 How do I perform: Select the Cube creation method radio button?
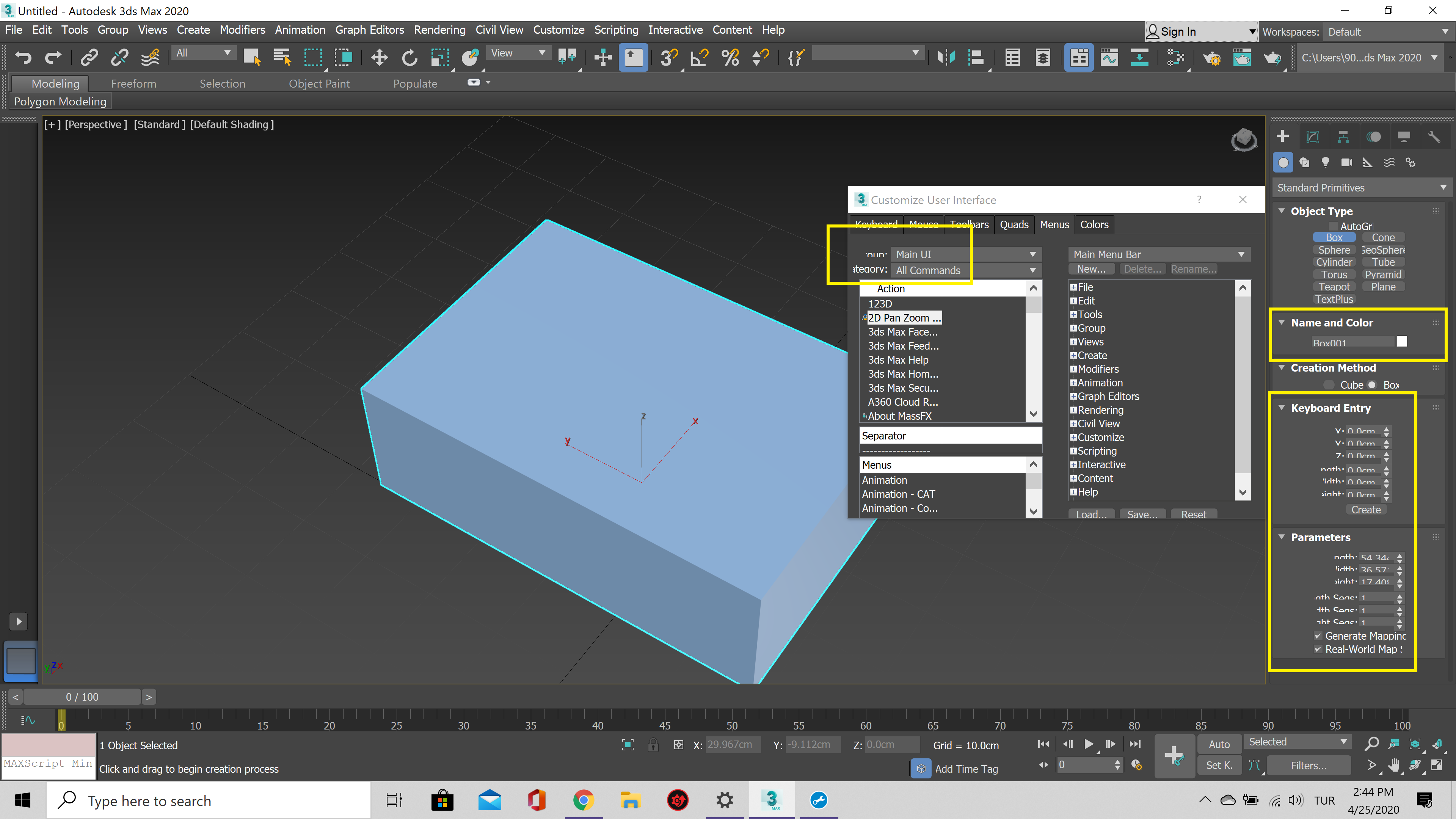click(1329, 385)
